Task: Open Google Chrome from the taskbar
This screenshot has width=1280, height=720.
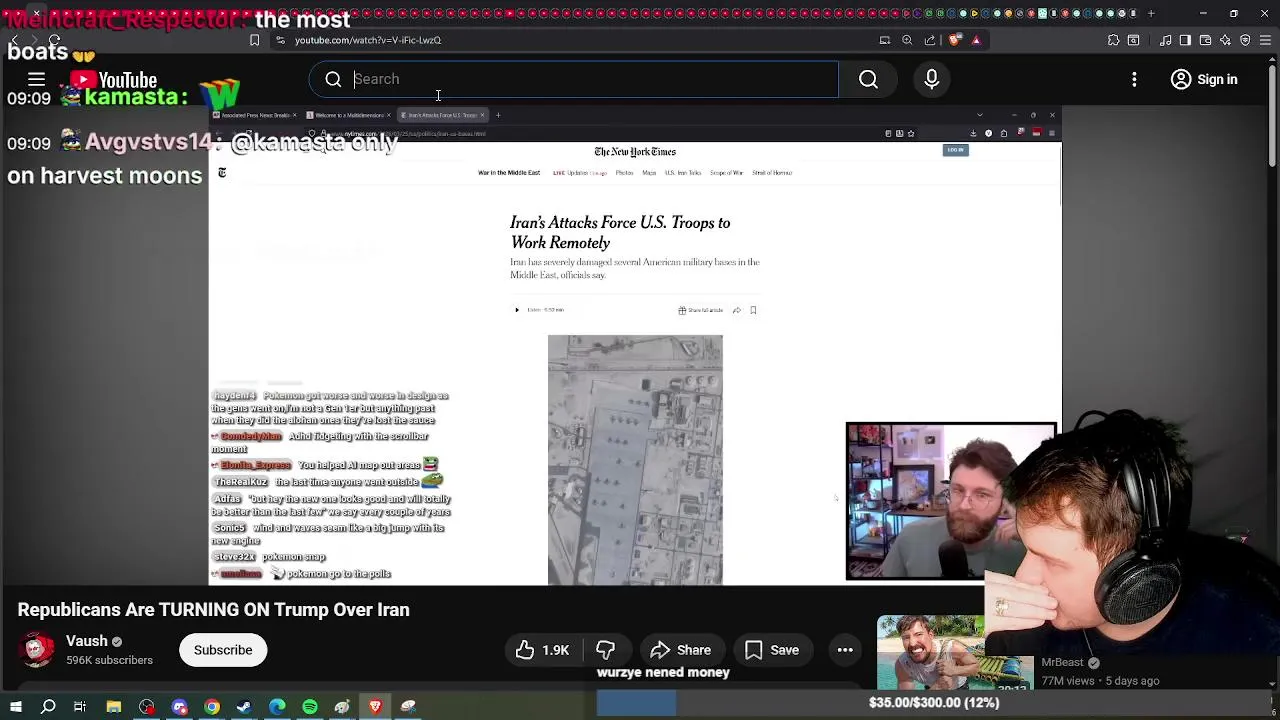Action: point(212,707)
